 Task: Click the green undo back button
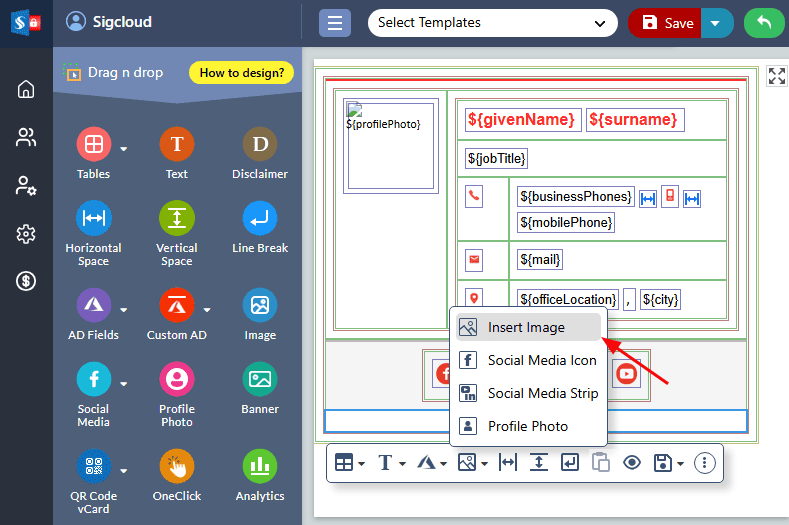[764, 23]
